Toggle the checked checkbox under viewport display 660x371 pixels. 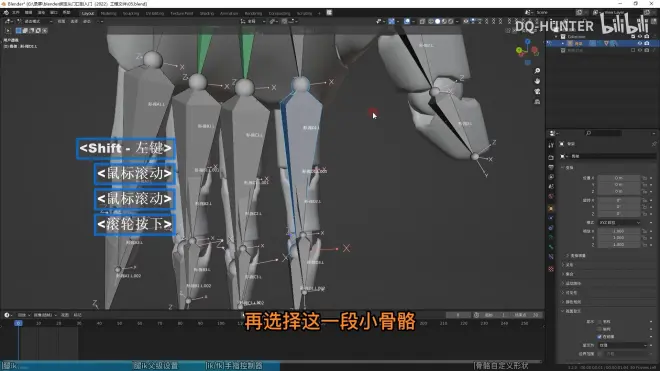[x=600, y=337]
